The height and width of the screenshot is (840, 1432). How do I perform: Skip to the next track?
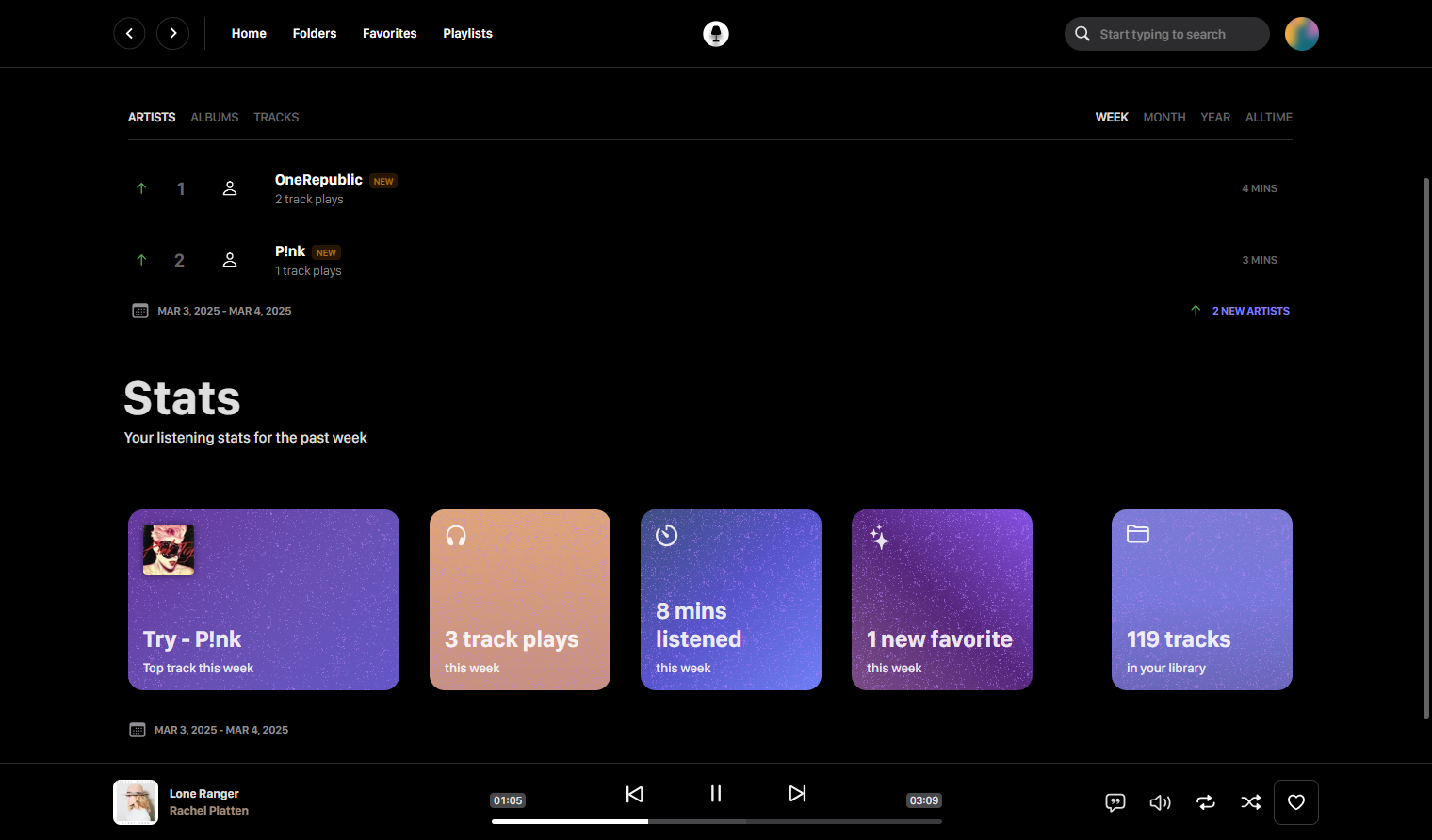coord(797,794)
